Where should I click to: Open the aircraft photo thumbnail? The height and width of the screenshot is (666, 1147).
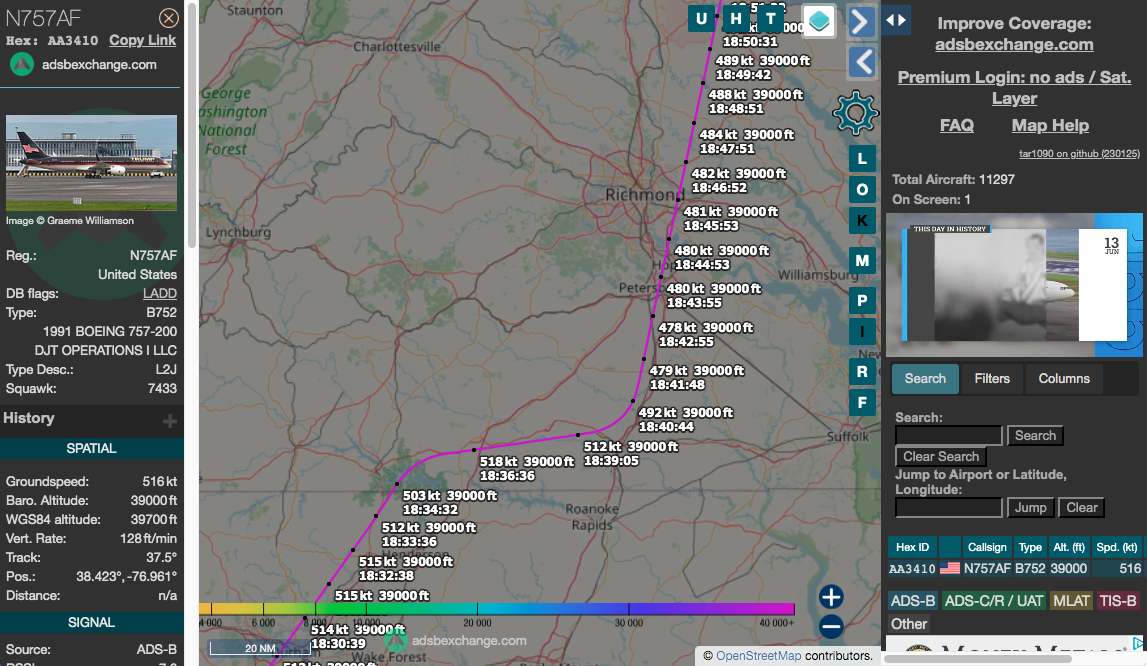91,162
